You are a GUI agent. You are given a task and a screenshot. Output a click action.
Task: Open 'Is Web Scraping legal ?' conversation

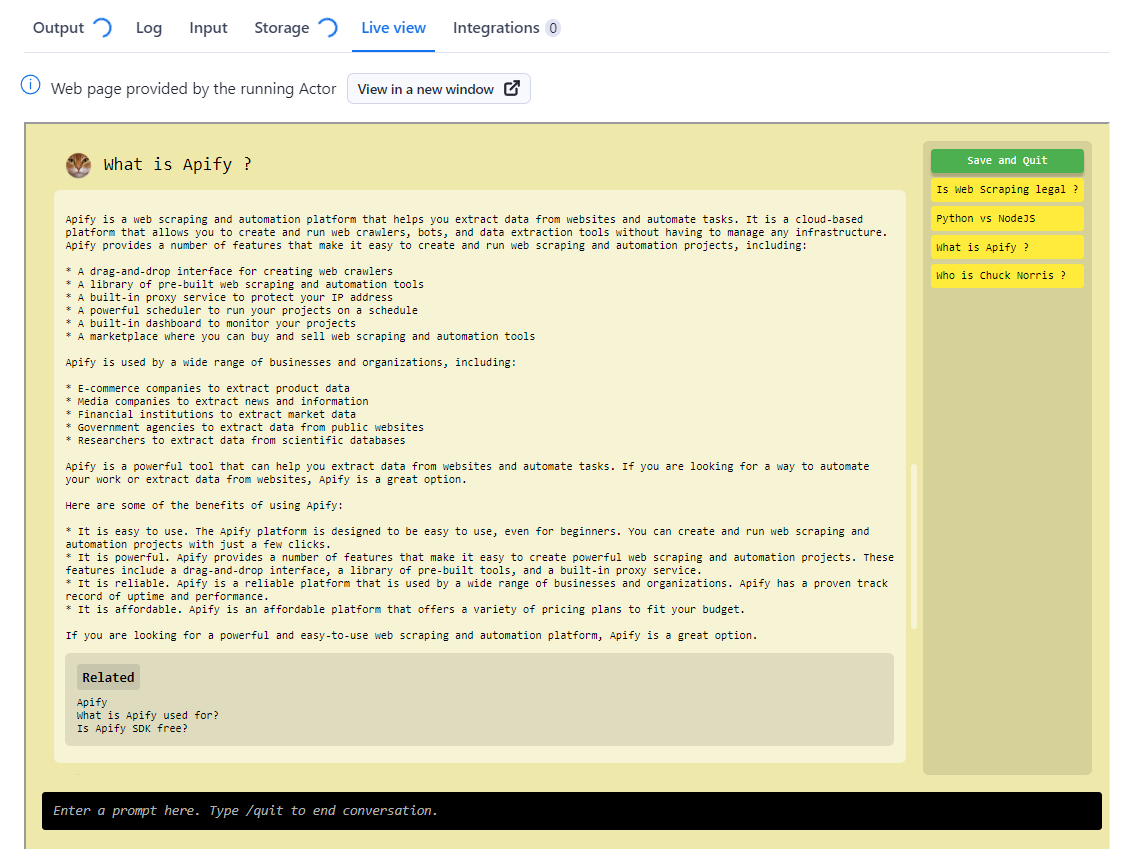tap(1007, 189)
